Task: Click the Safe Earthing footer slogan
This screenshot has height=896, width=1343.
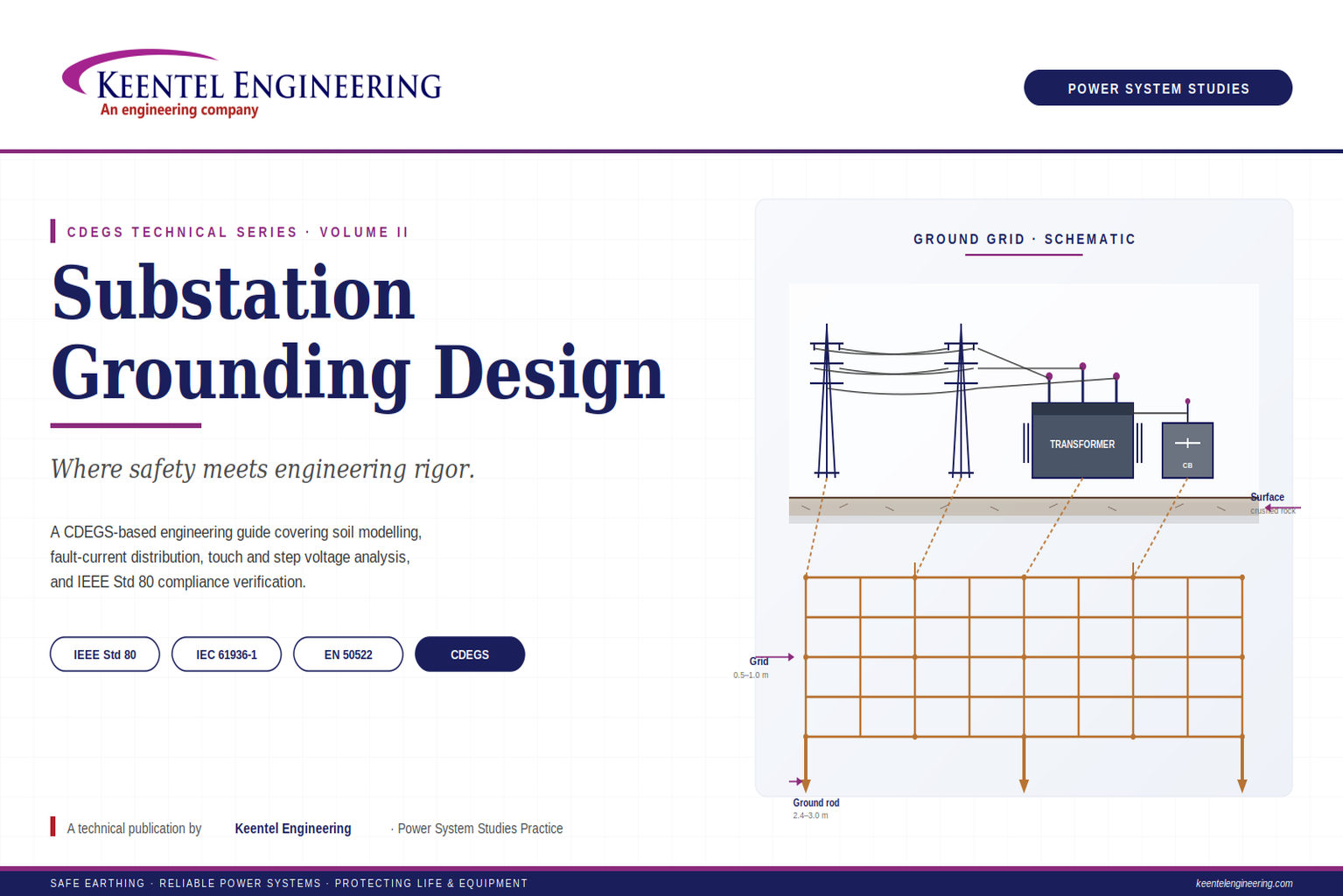Action: (x=289, y=883)
